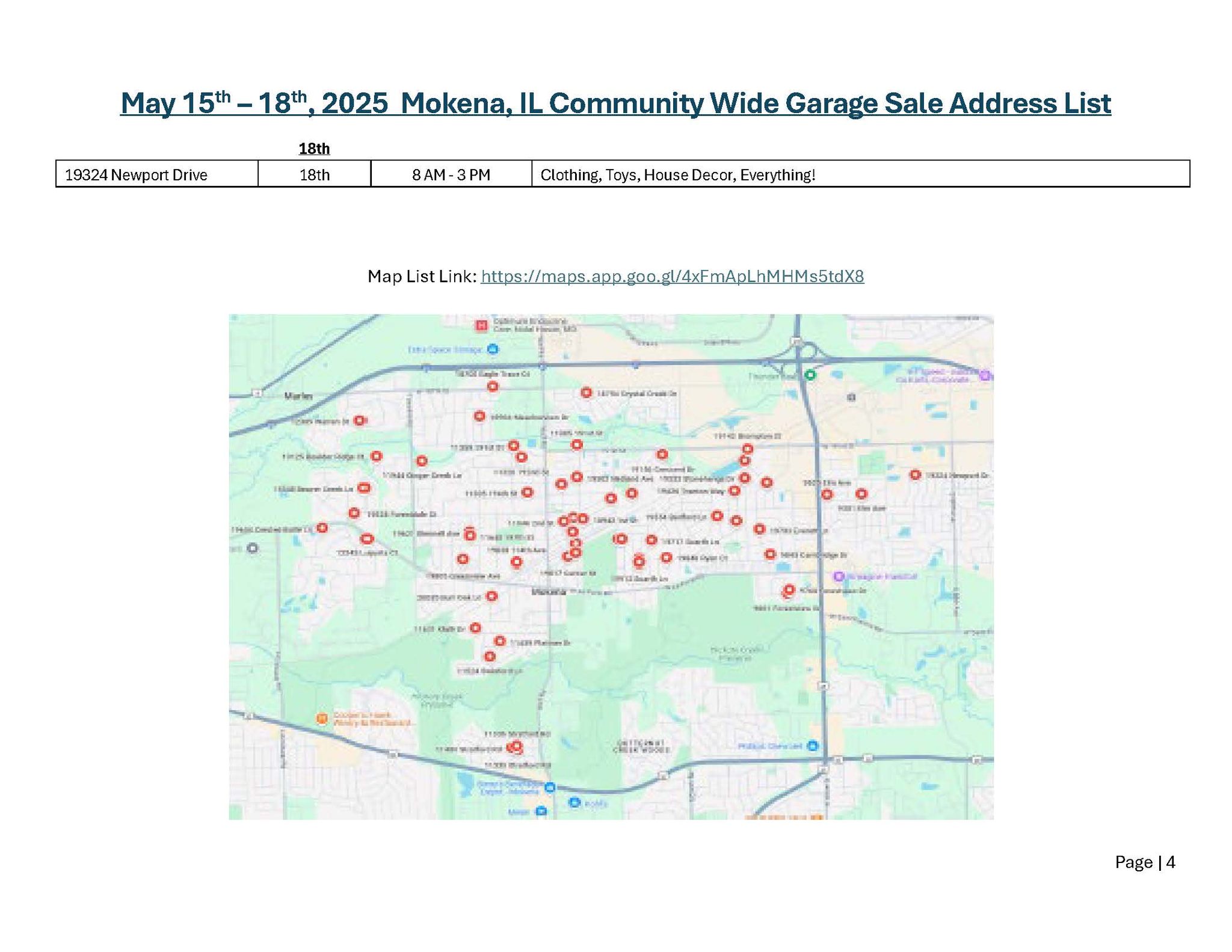Image resolution: width=1232 pixels, height=952 pixels.
Task: Click the blue Extra Space Storage label
Action: pos(445,349)
